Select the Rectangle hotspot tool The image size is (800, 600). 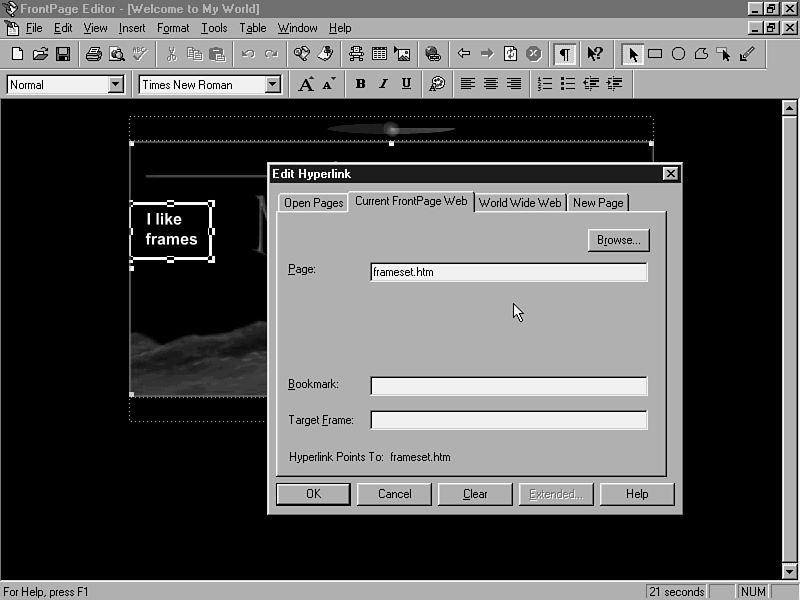click(x=655, y=54)
